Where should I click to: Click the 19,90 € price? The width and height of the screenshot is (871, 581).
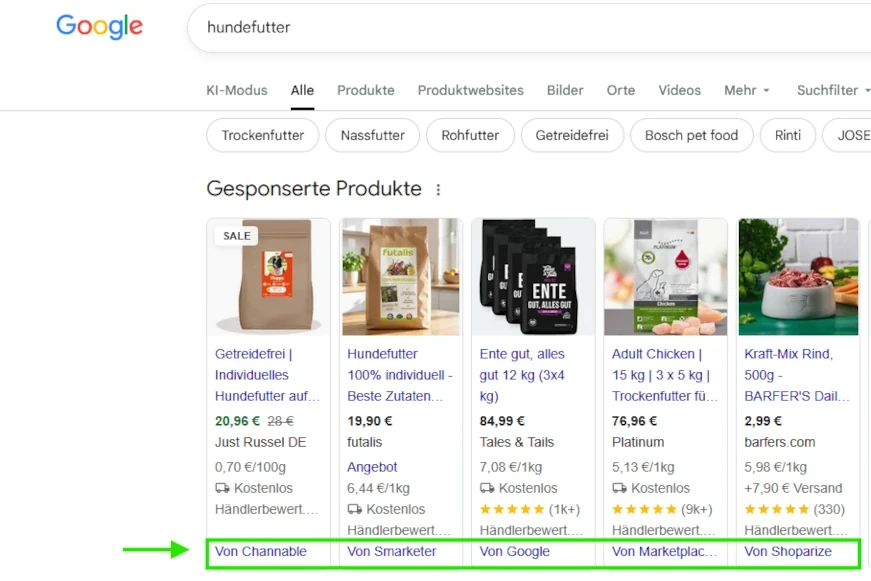(369, 421)
